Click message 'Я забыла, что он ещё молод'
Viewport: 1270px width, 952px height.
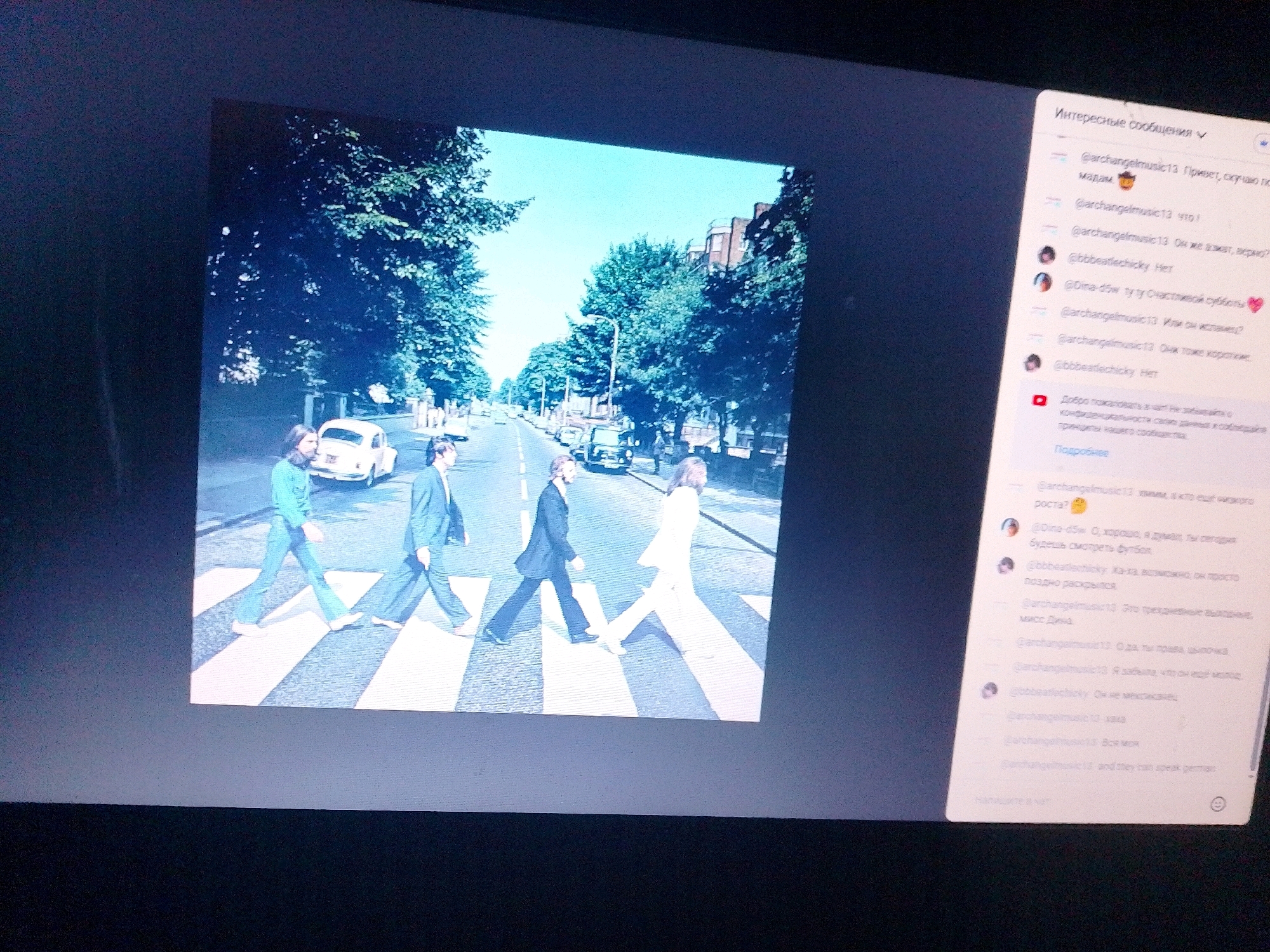(x=1176, y=671)
